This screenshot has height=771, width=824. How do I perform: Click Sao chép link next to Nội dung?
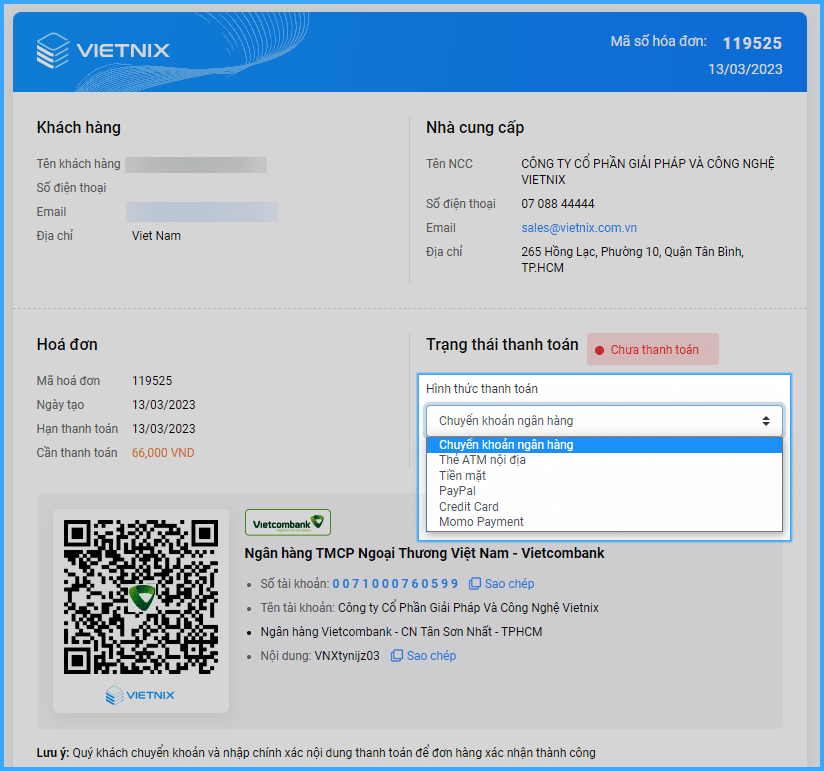point(431,655)
